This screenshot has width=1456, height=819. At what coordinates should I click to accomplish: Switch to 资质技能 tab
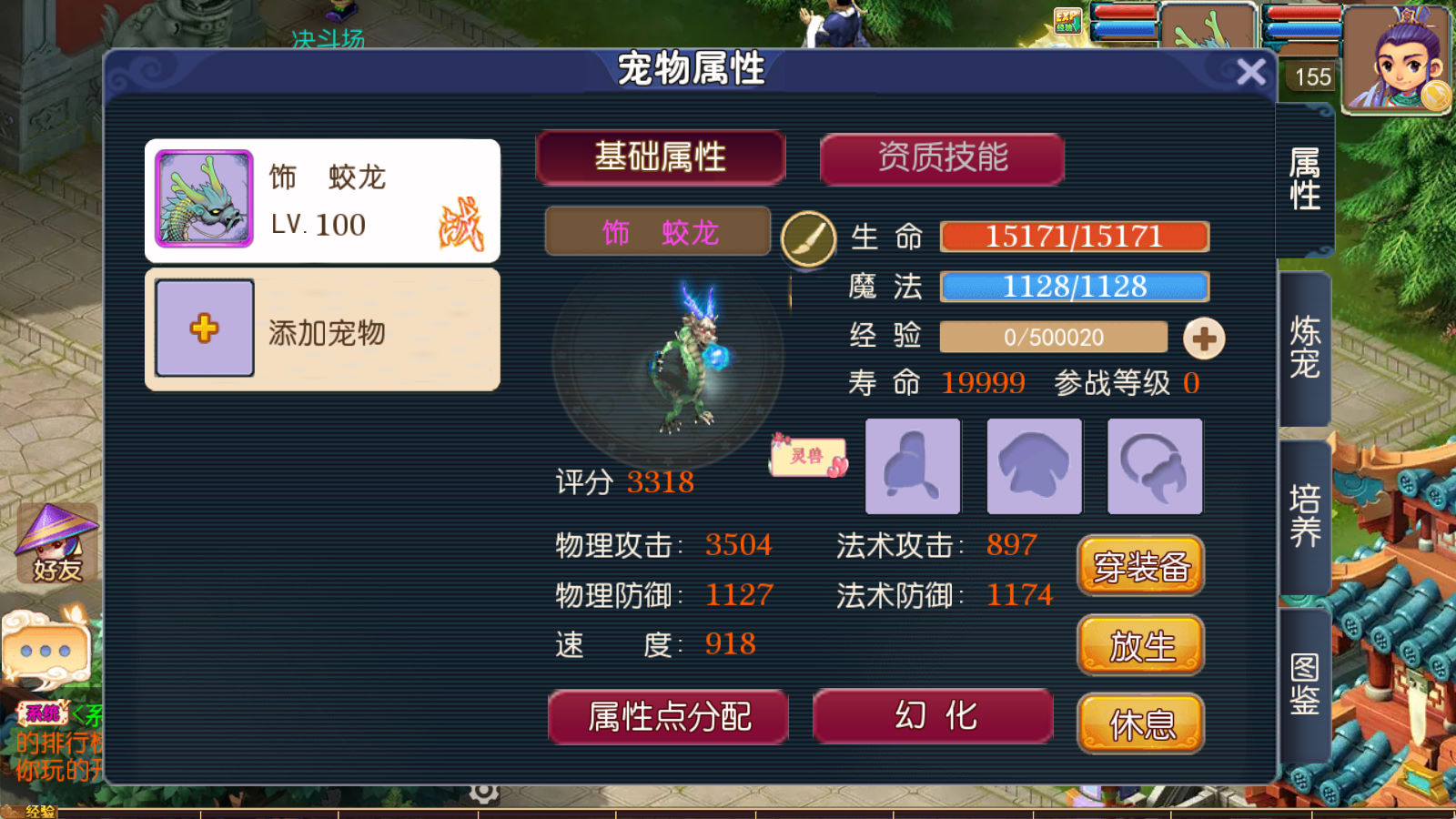pos(943,157)
